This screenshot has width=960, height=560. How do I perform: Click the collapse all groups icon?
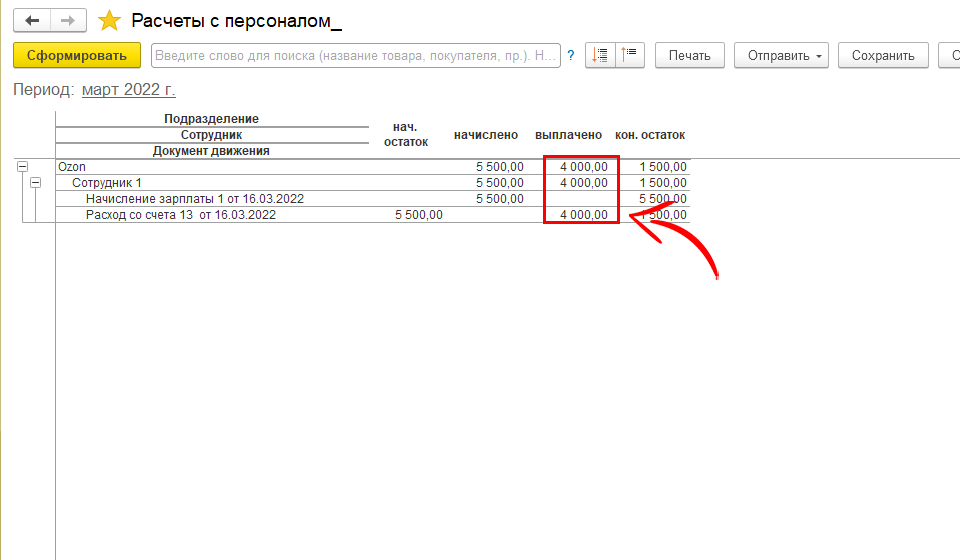[x=631, y=56]
